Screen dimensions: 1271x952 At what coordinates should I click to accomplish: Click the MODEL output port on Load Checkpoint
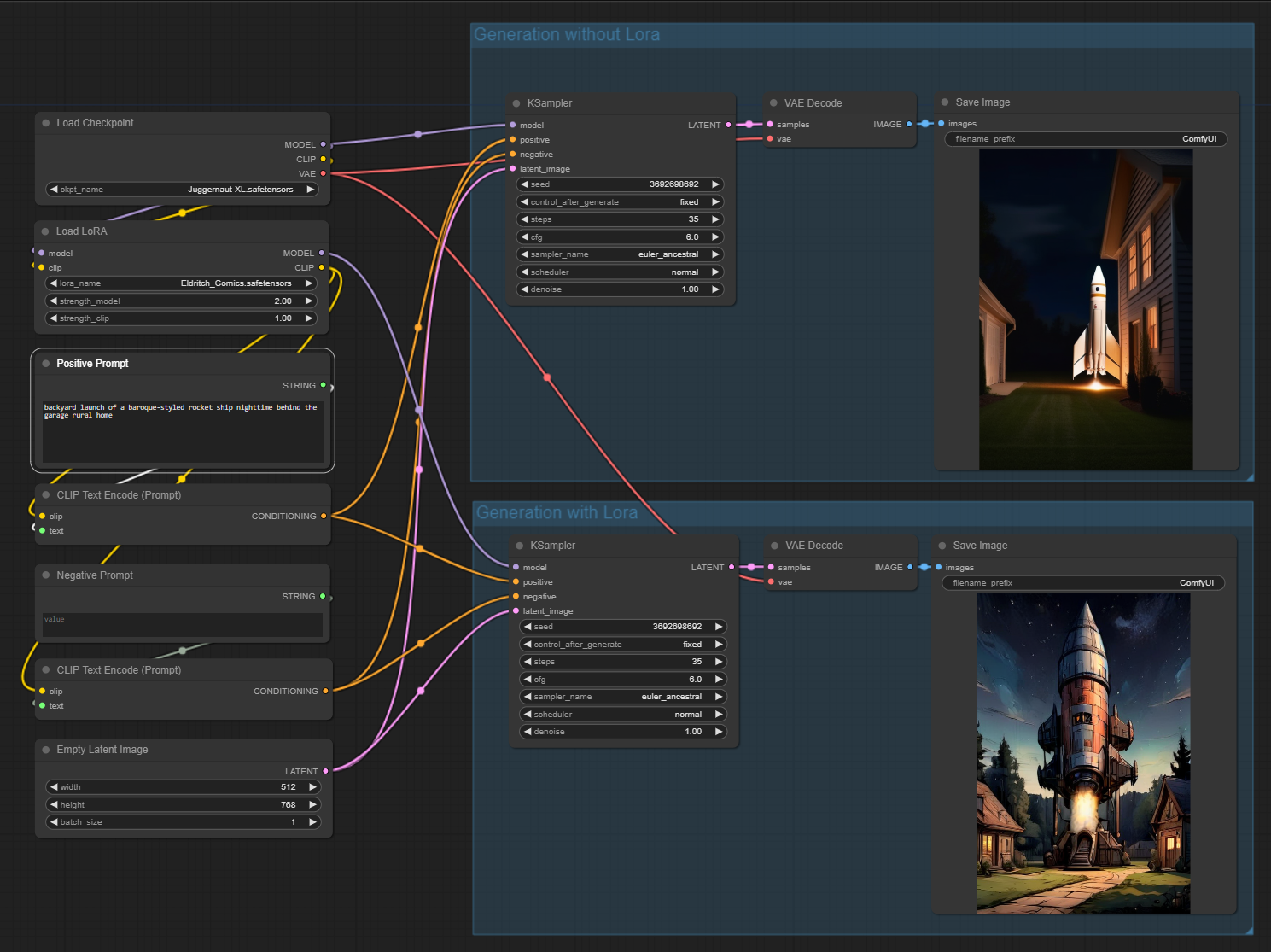coord(323,144)
